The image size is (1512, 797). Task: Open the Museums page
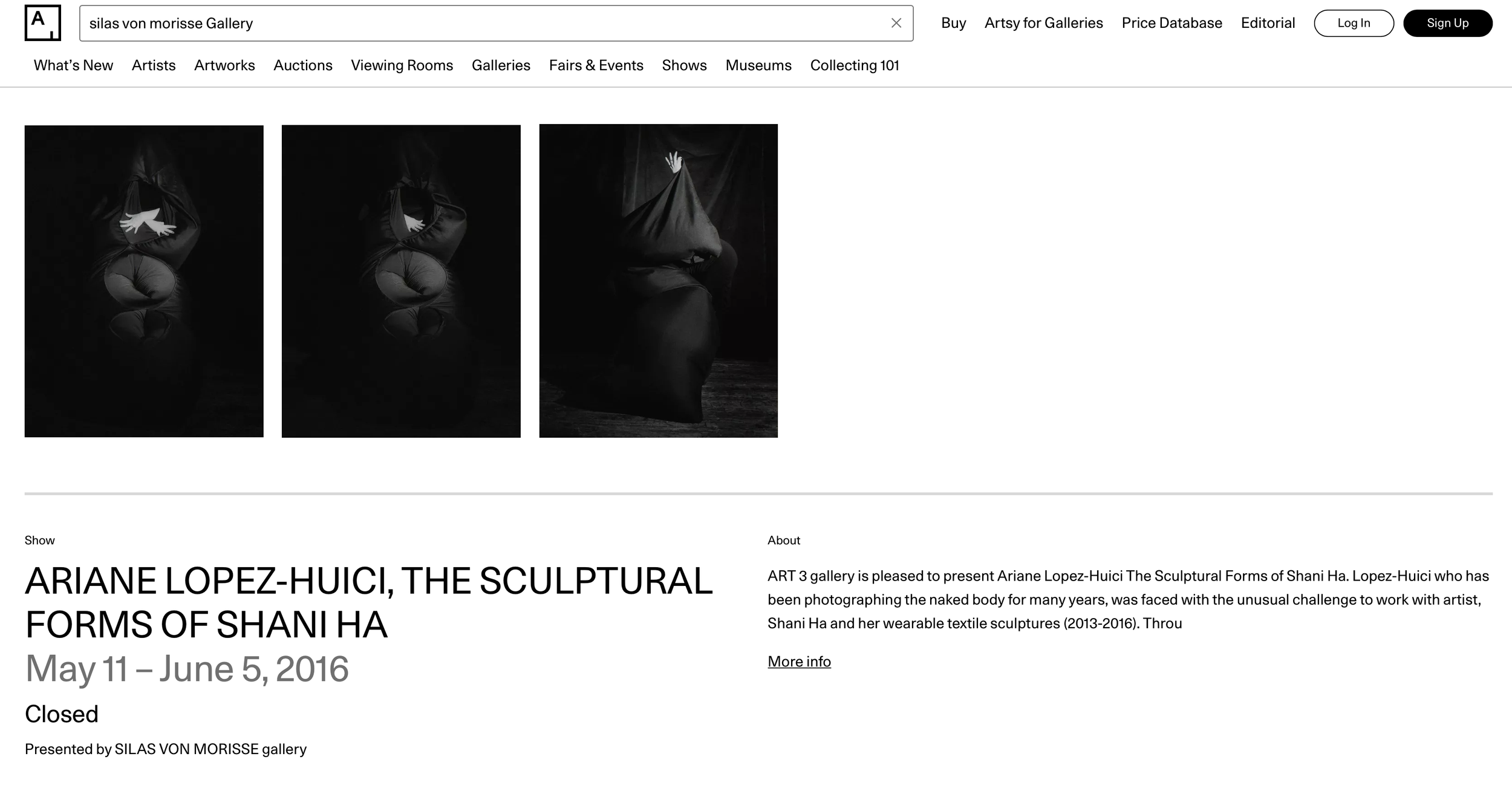point(758,65)
